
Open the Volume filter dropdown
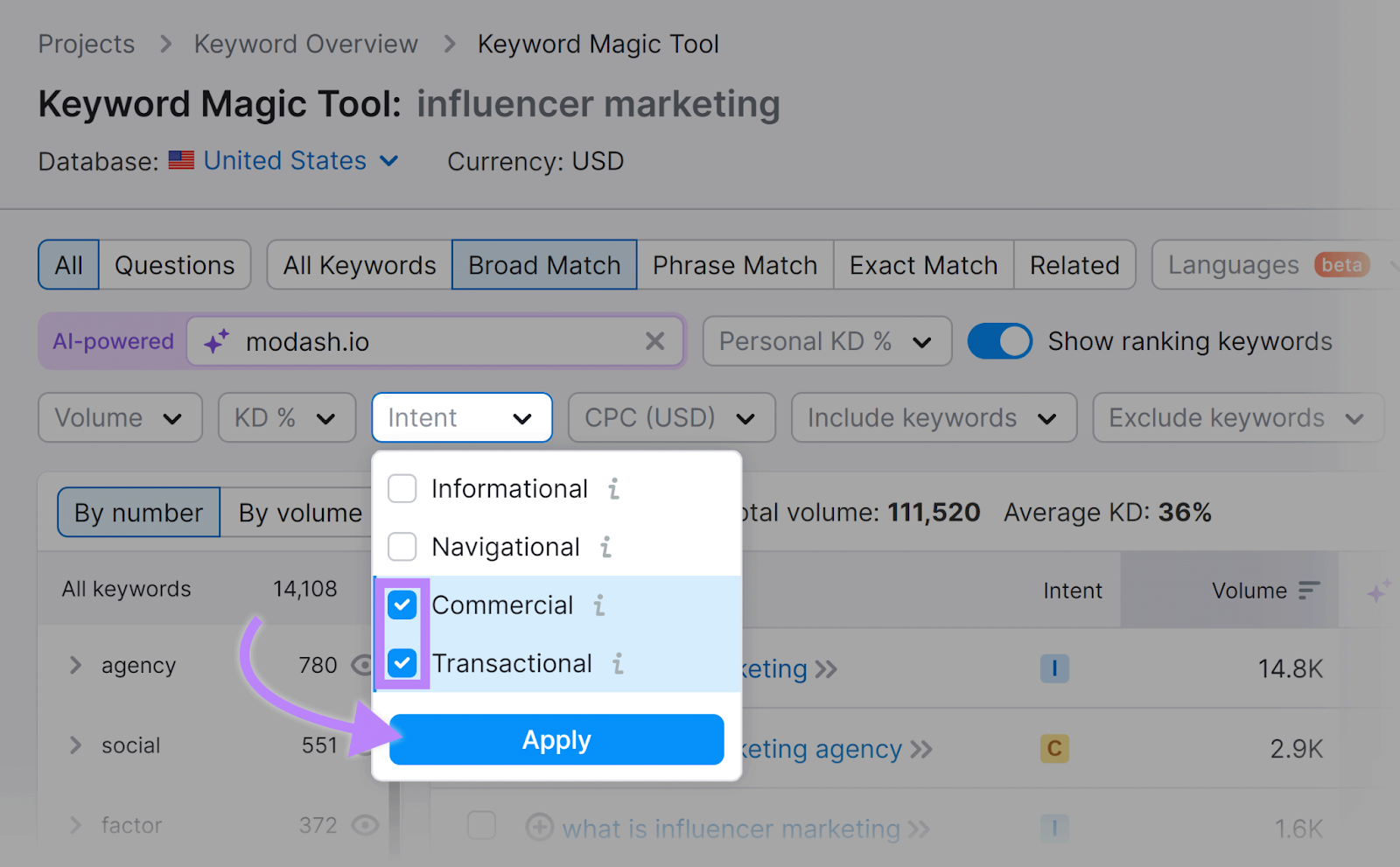point(120,418)
